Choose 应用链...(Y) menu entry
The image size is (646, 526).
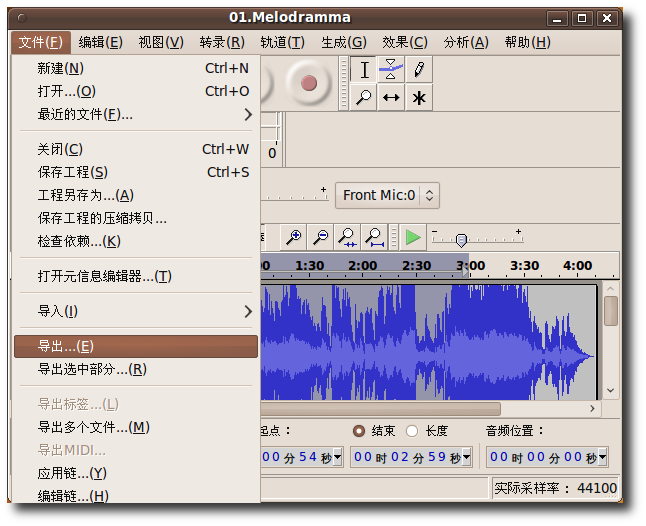point(136,473)
